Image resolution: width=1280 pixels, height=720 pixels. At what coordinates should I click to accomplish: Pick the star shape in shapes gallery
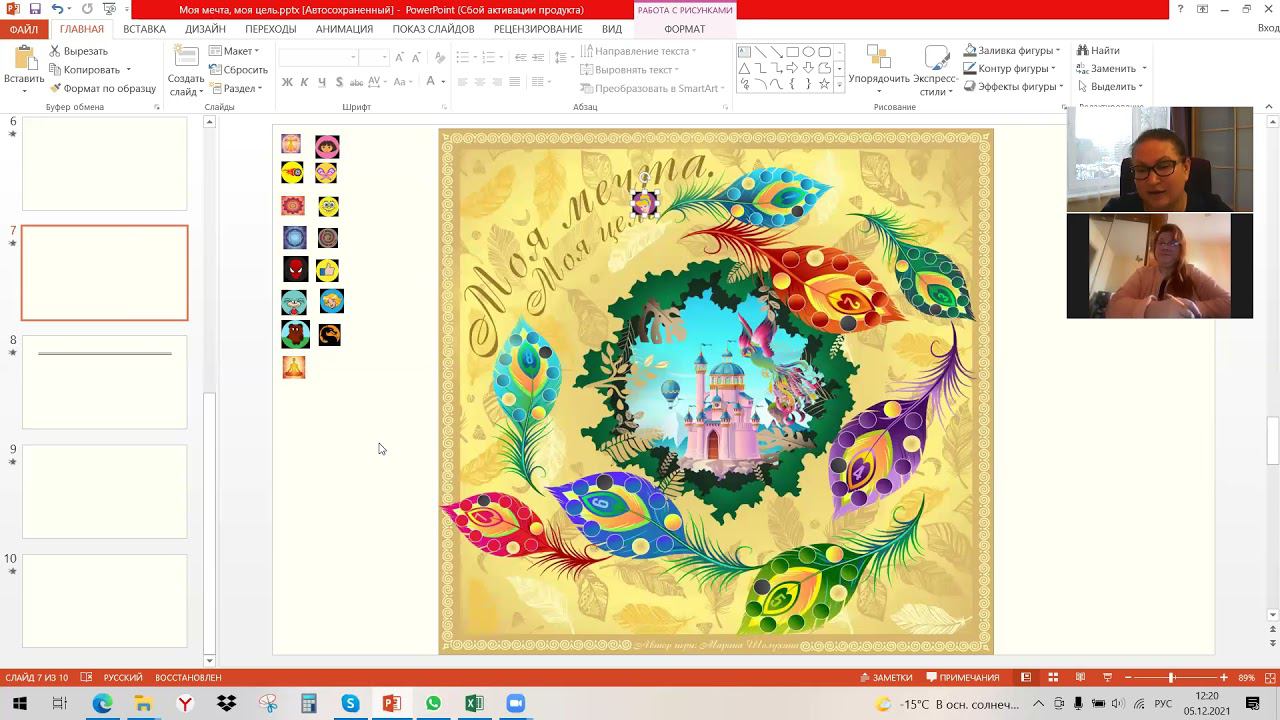pos(824,84)
